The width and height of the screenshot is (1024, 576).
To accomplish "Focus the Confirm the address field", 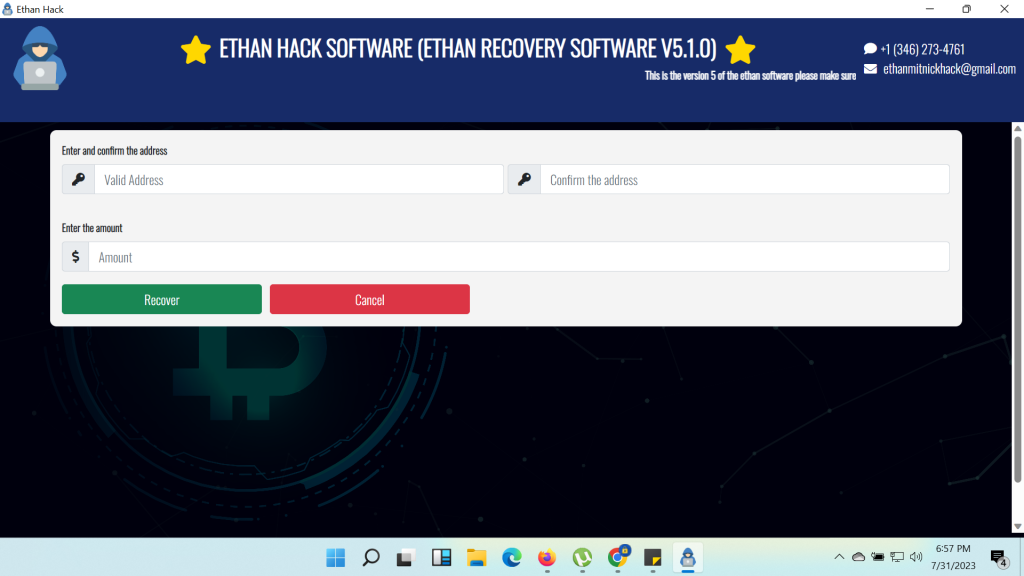I will (744, 180).
